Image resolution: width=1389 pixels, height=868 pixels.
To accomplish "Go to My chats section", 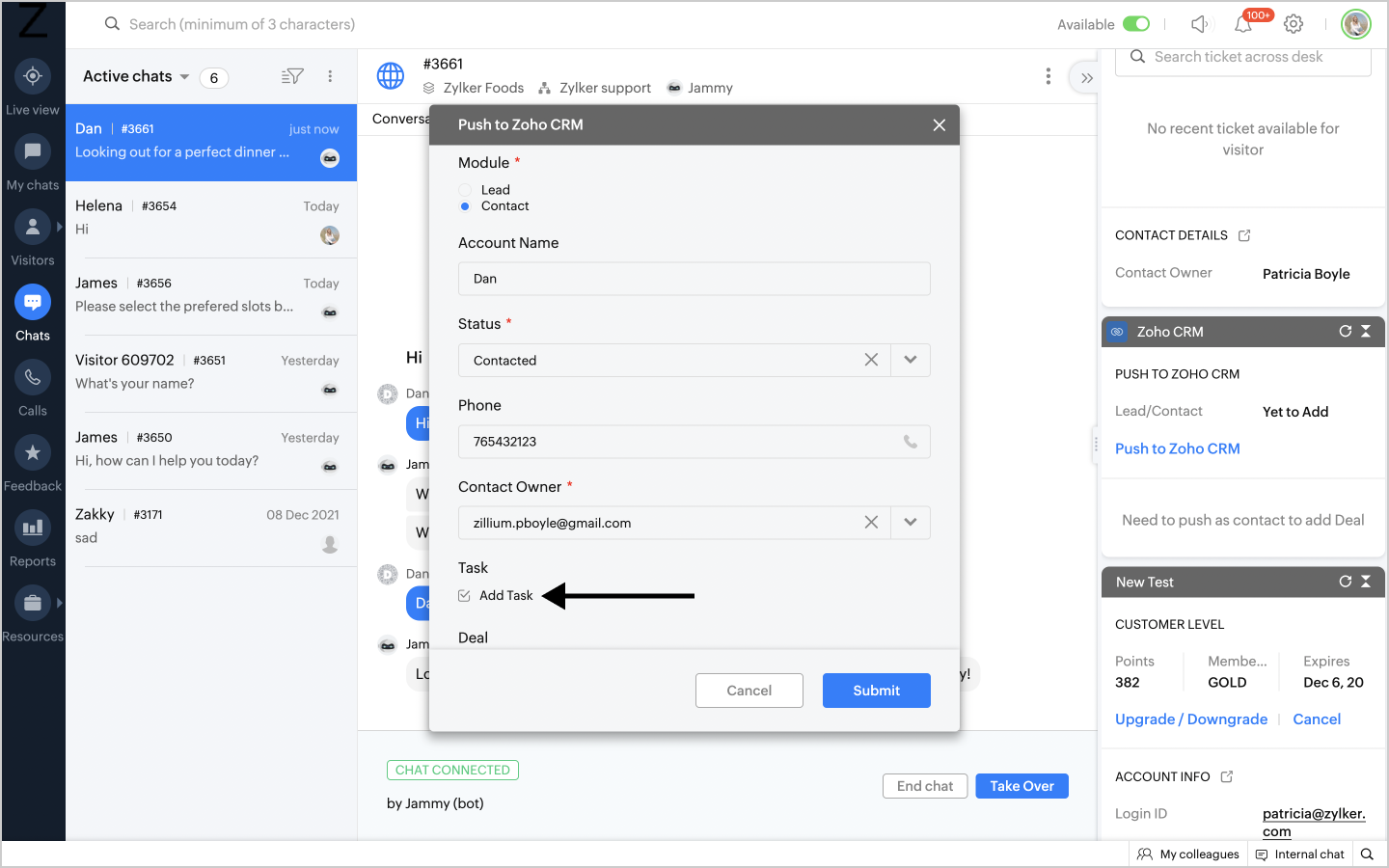I will pyautogui.click(x=33, y=163).
